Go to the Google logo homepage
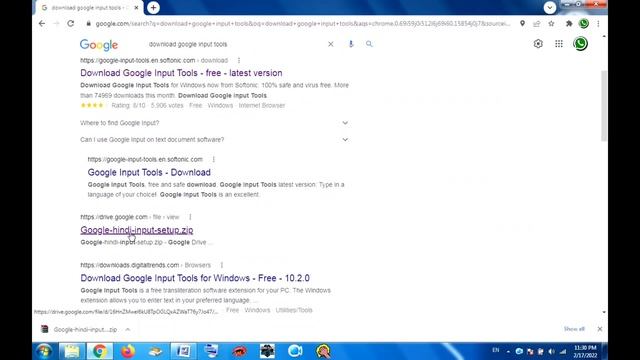Image resolution: width=640 pixels, height=360 pixels. point(99,44)
